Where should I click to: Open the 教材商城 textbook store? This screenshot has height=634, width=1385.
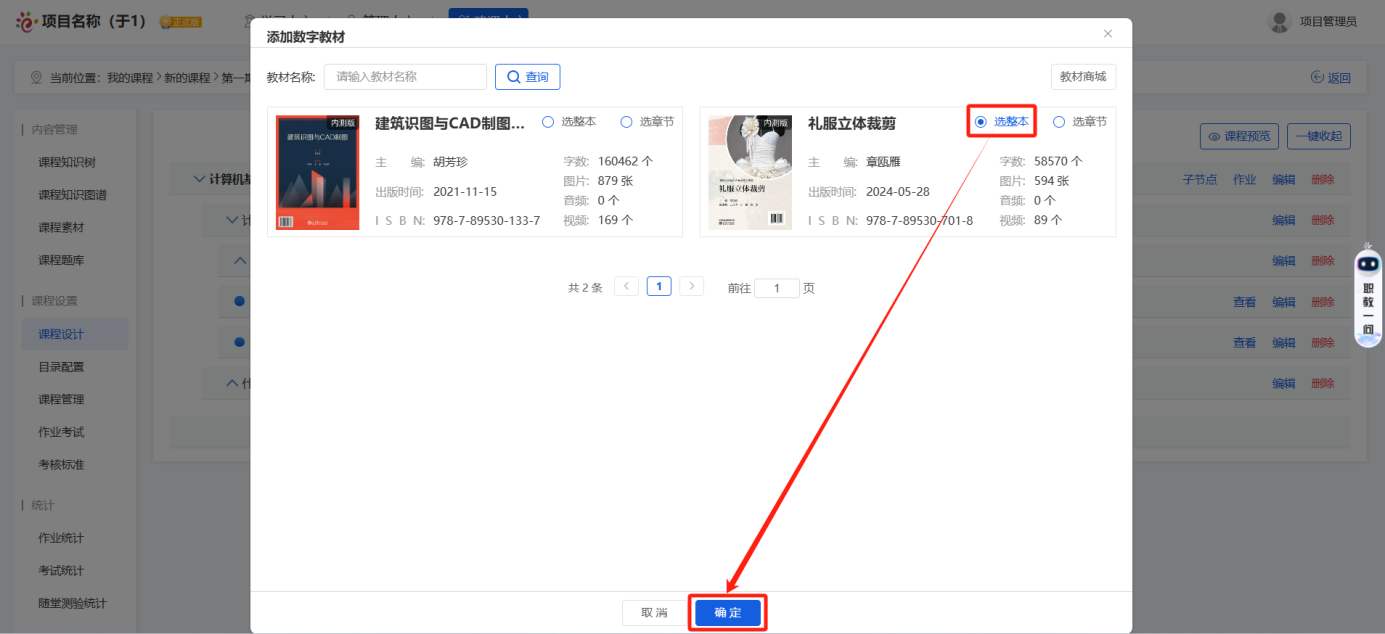(x=1083, y=76)
